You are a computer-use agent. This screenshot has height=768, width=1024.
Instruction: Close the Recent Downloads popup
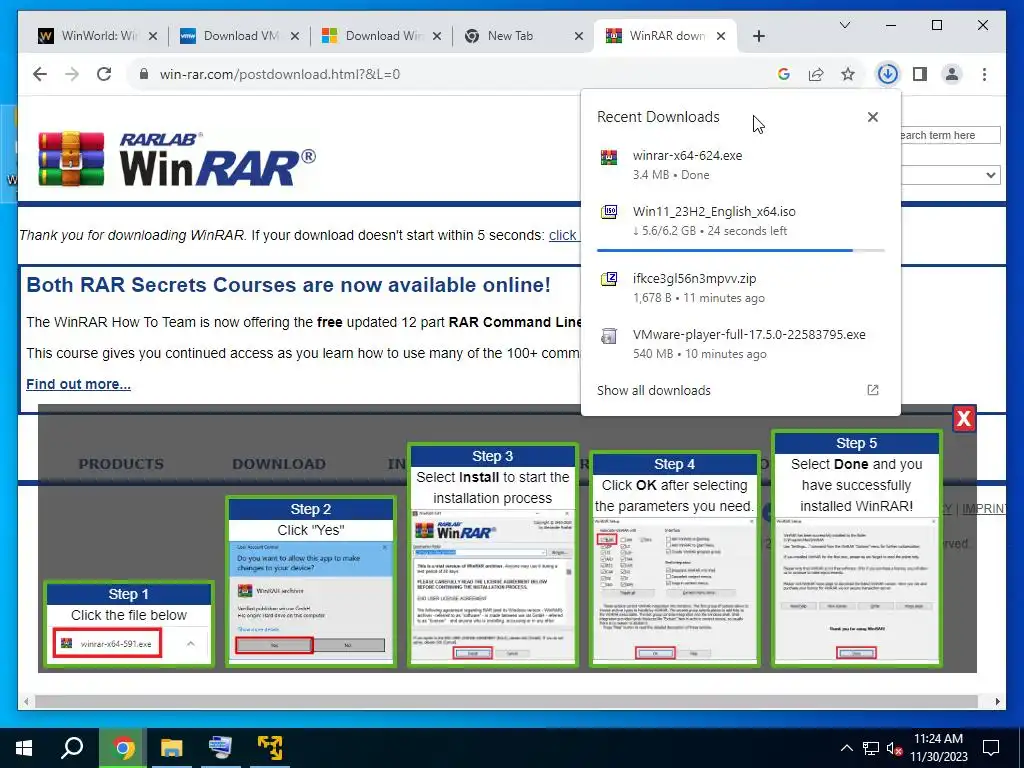(872, 117)
